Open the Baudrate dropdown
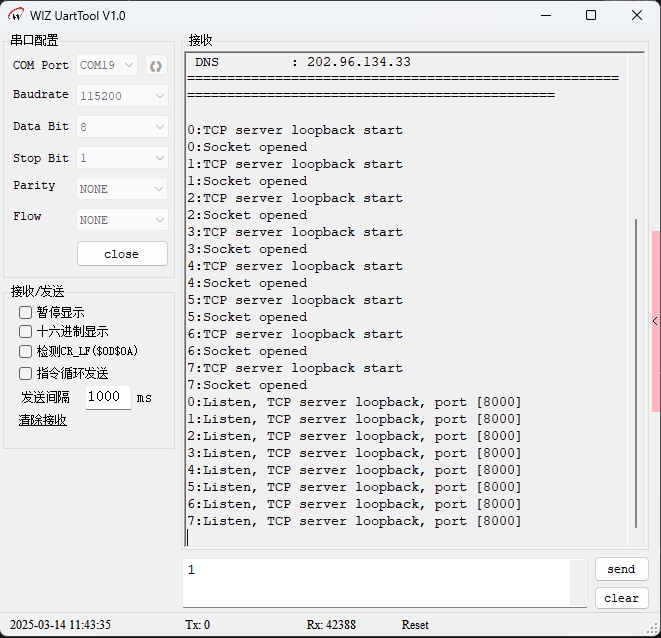 click(x=122, y=96)
